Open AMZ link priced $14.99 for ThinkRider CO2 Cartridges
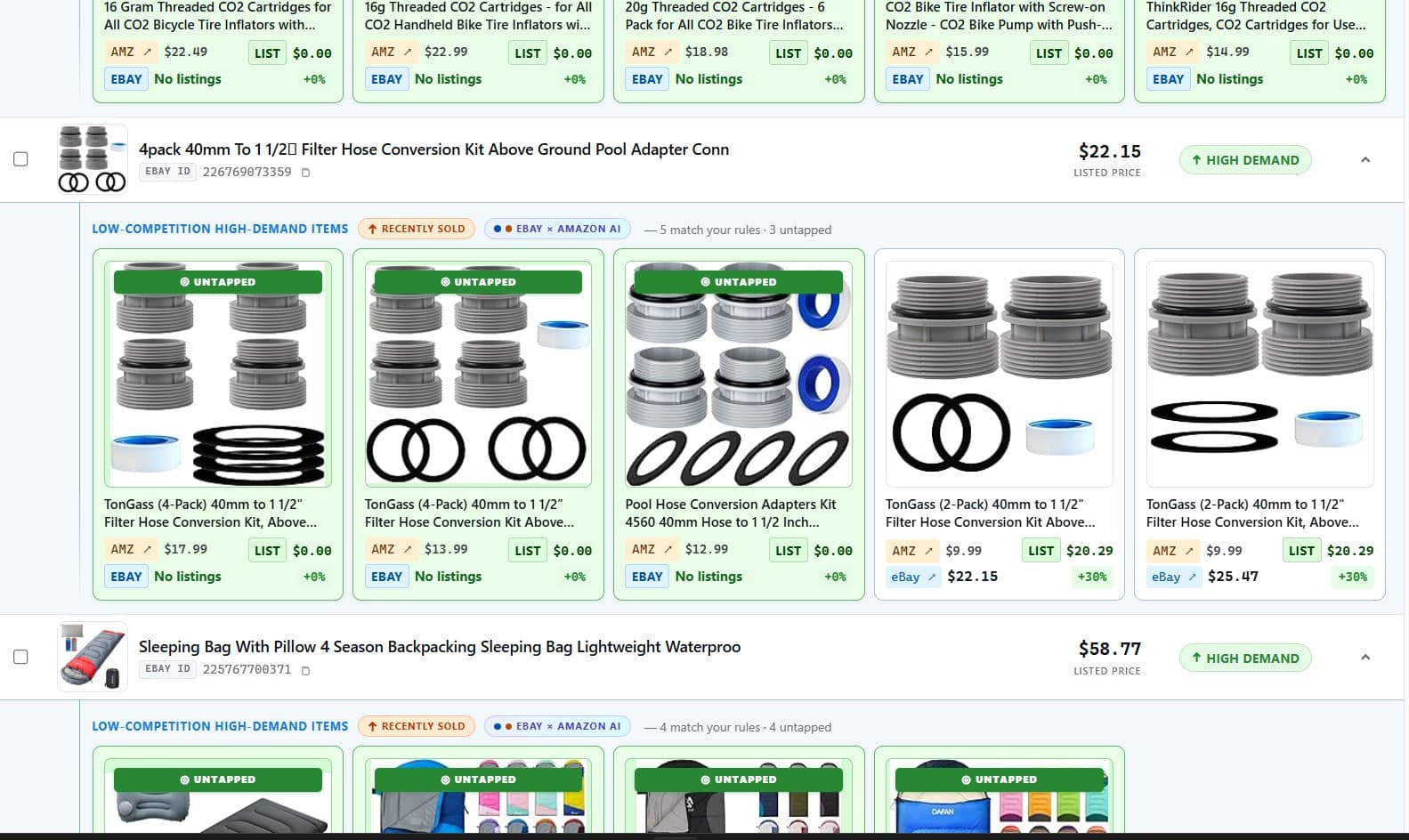This screenshot has height=840, width=1409. point(1173,52)
